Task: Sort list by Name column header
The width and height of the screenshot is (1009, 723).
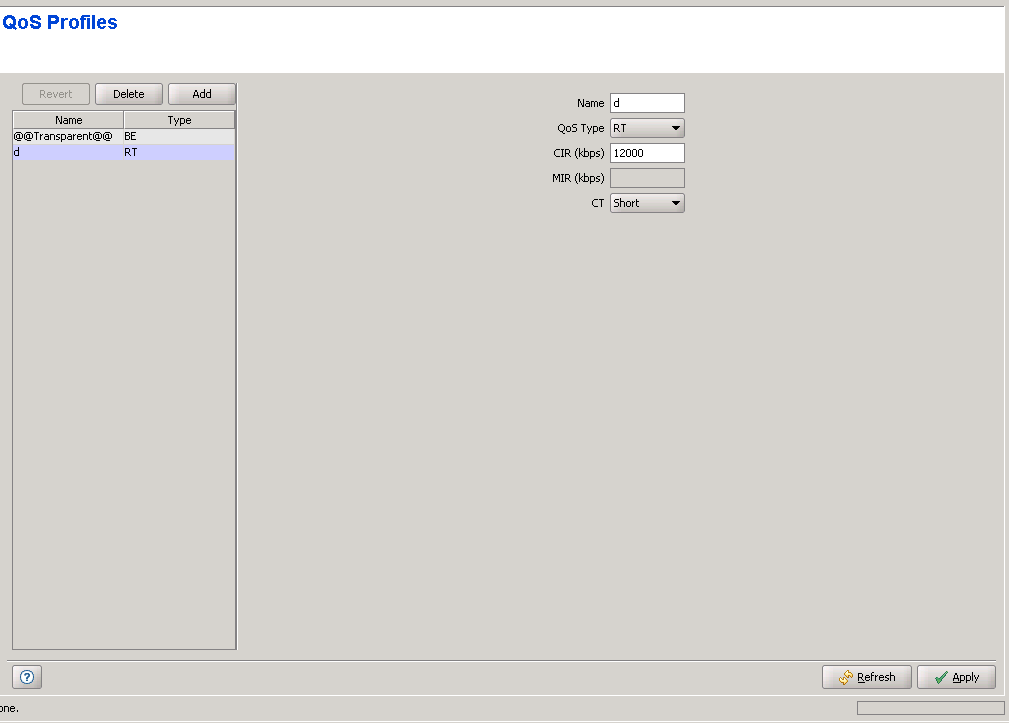Action: click(x=68, y=120)
